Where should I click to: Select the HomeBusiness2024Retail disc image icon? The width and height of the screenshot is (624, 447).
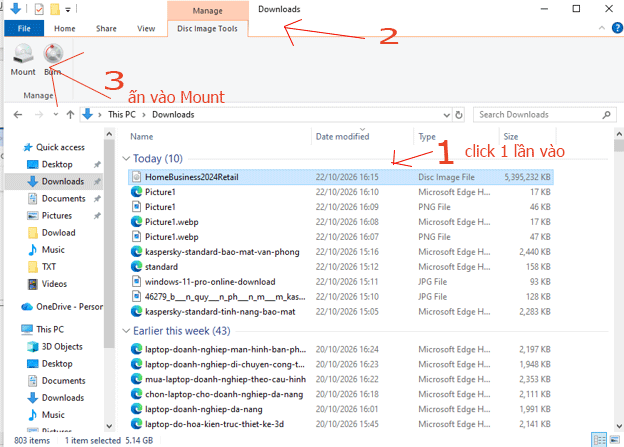[x=136, y=177]
